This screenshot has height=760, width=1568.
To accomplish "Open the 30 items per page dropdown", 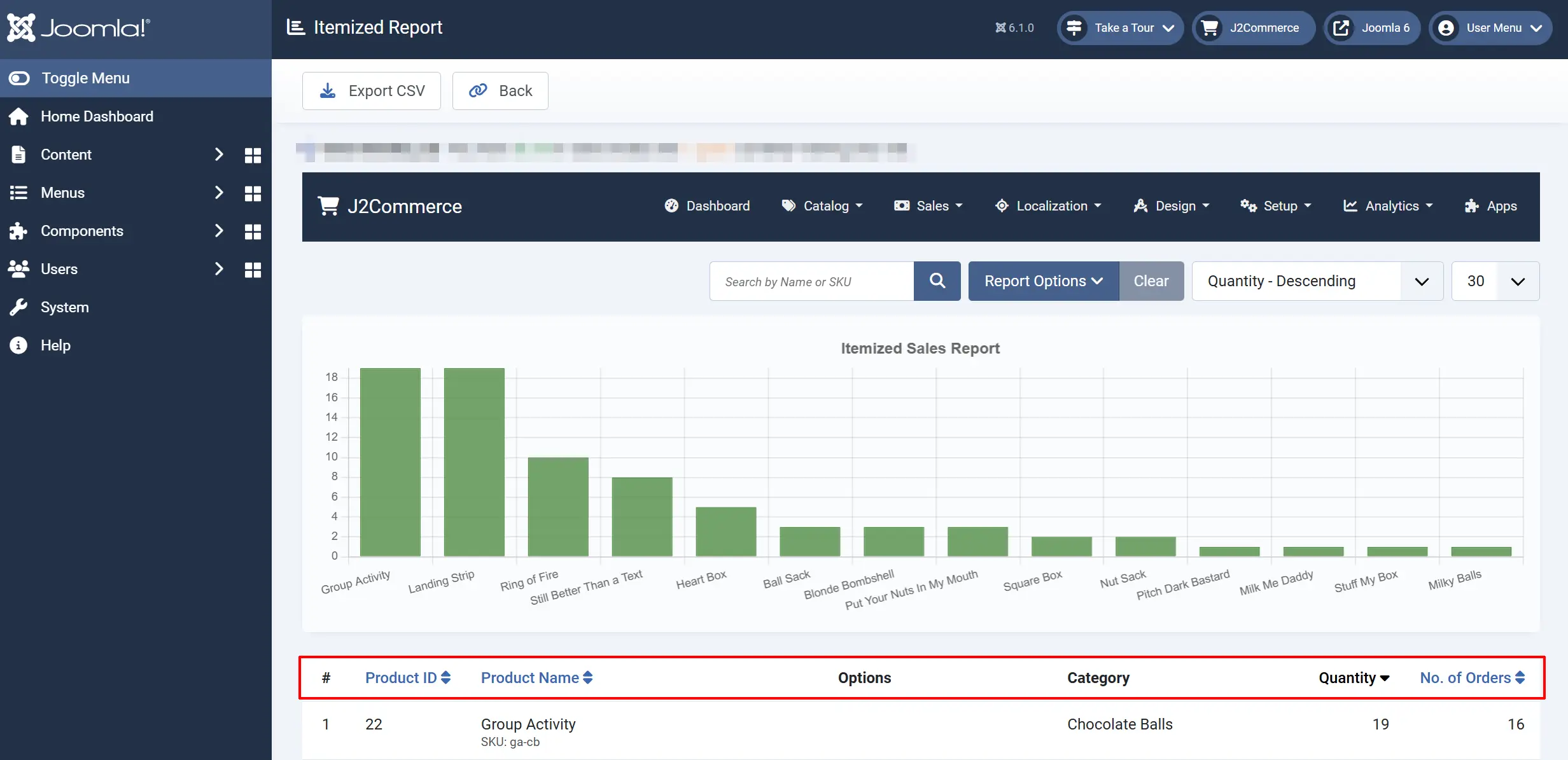I will pyautogui.click(x=1495, y=281).
